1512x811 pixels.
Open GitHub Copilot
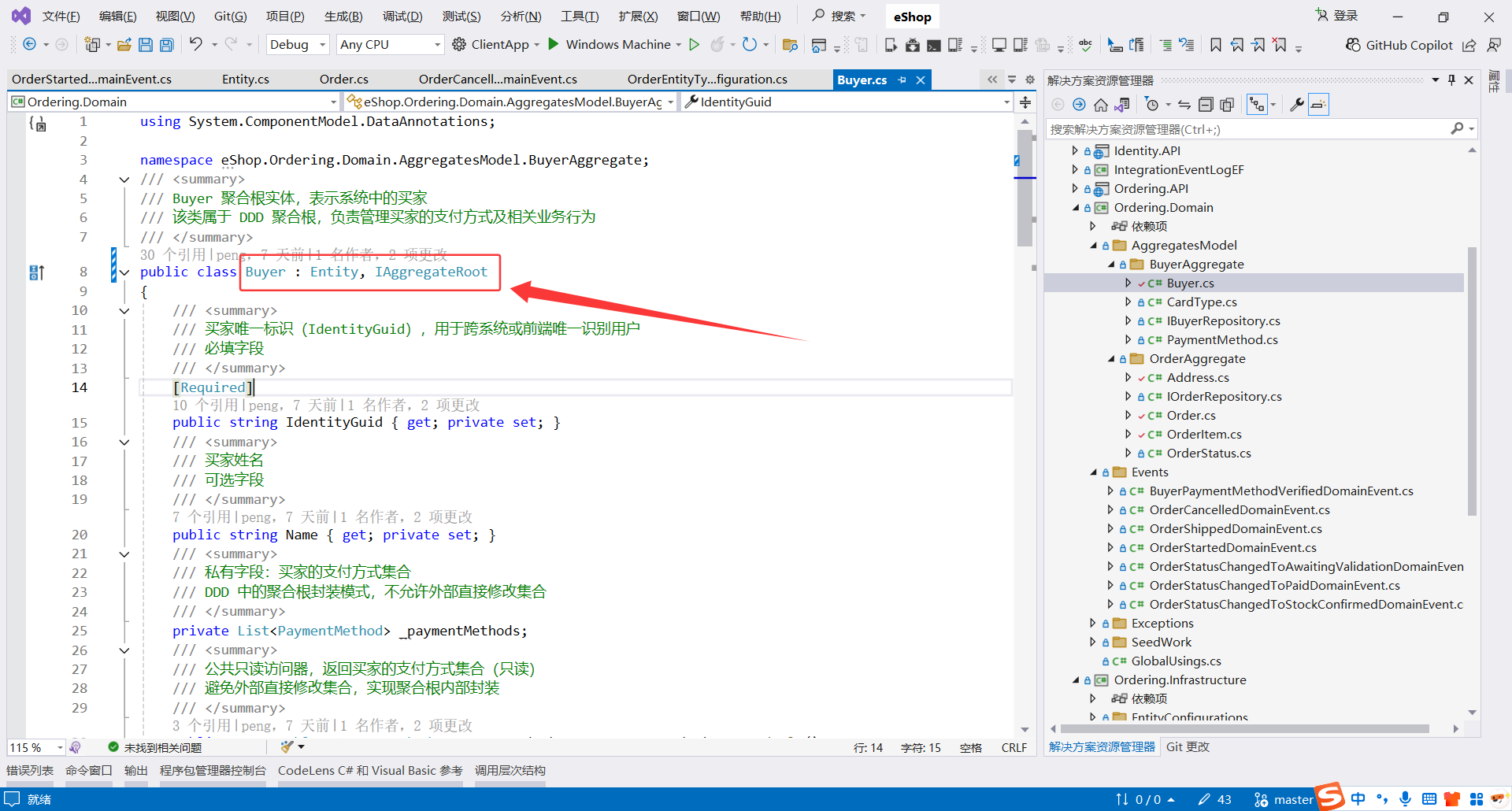point(1399,45)
